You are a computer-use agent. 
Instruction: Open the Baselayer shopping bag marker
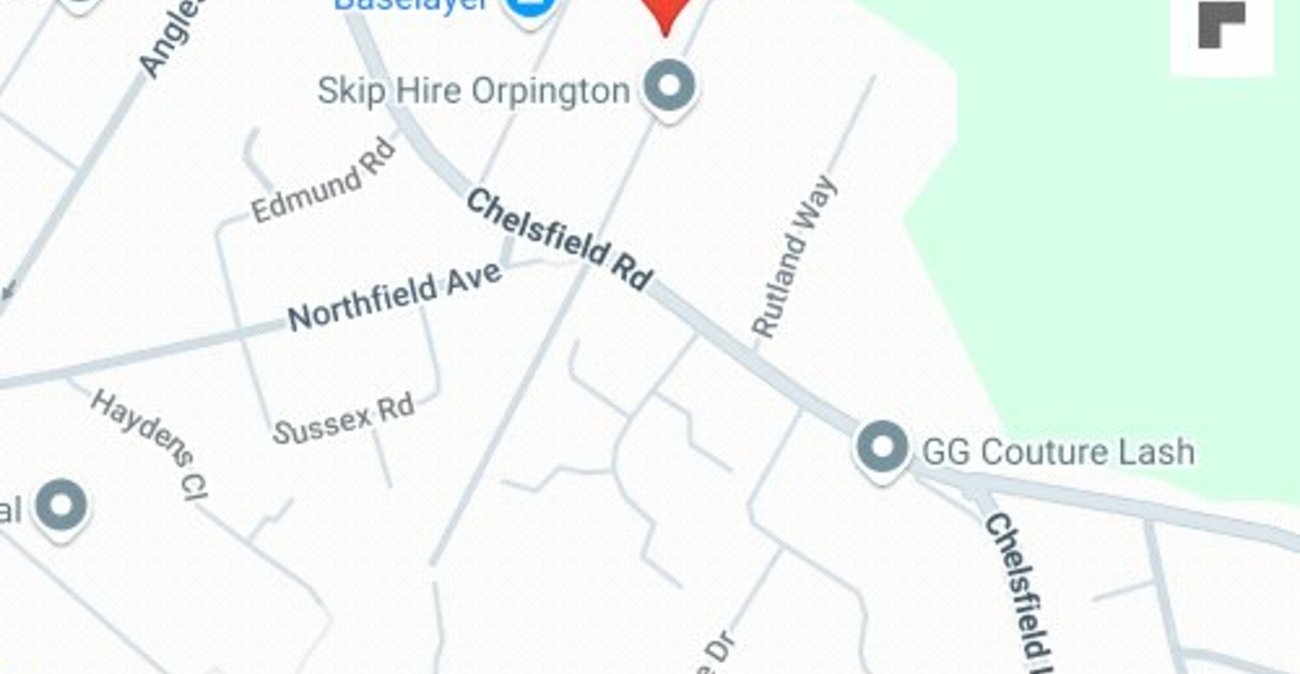pos(531,10)
